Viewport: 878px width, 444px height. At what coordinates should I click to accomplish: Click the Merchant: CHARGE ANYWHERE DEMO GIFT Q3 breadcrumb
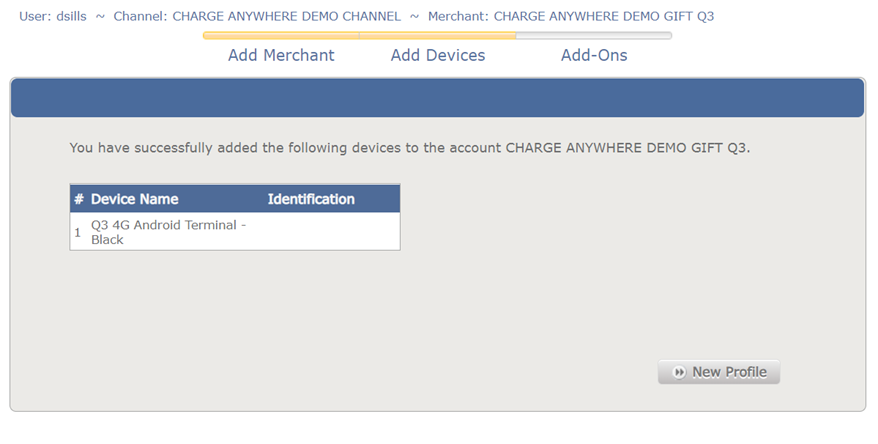pos(571,16)
